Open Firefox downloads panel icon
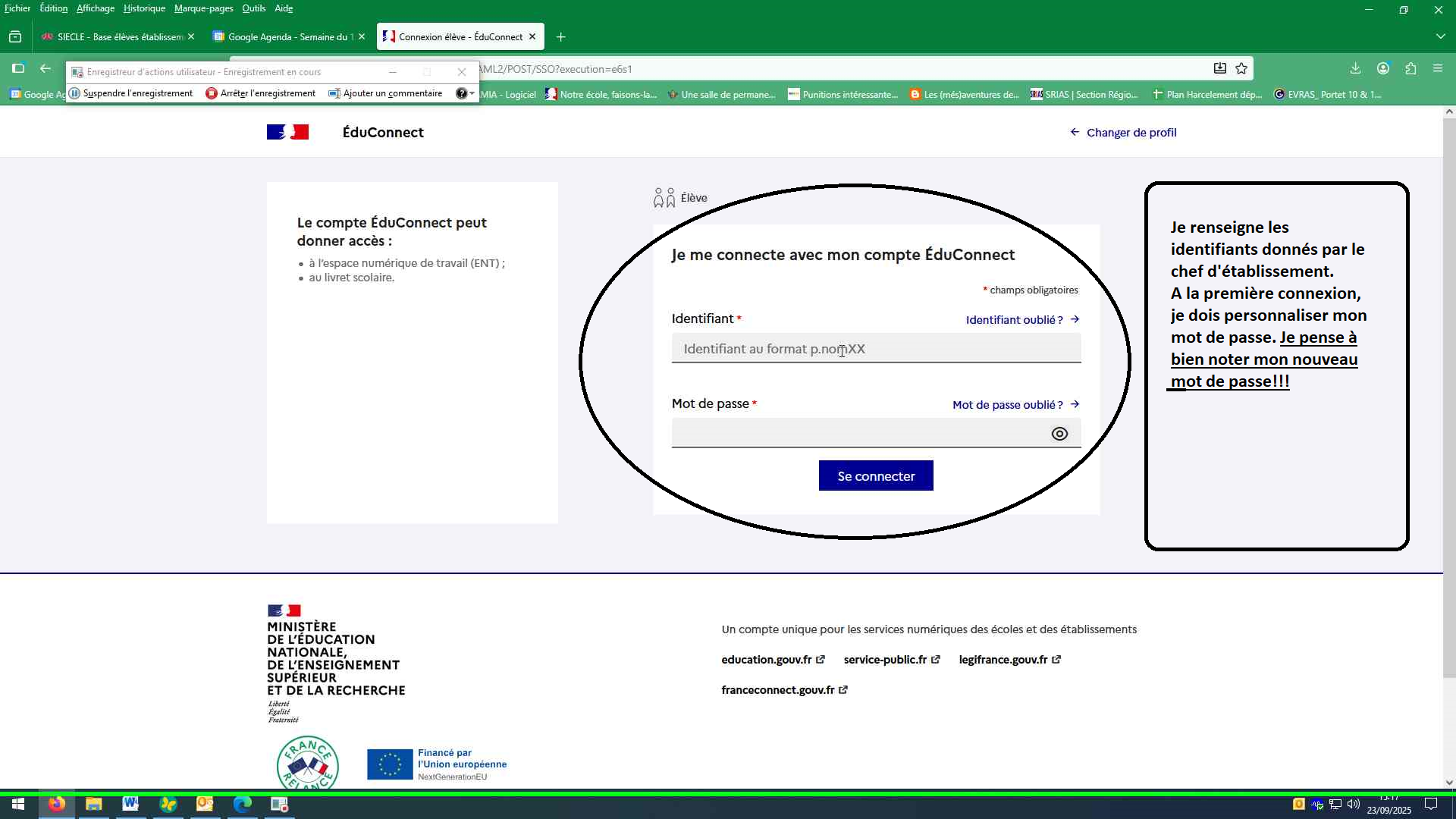The width and height of the screenshot is (1456, 819). click(1355, 69)
